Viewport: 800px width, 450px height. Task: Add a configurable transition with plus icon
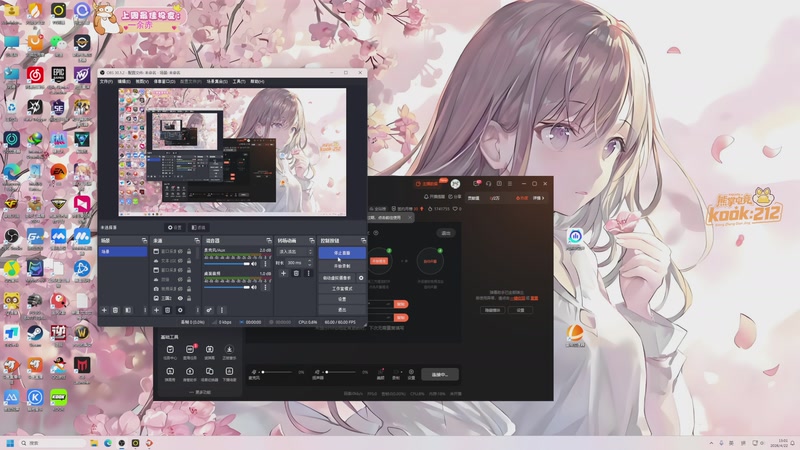point(284,273)
